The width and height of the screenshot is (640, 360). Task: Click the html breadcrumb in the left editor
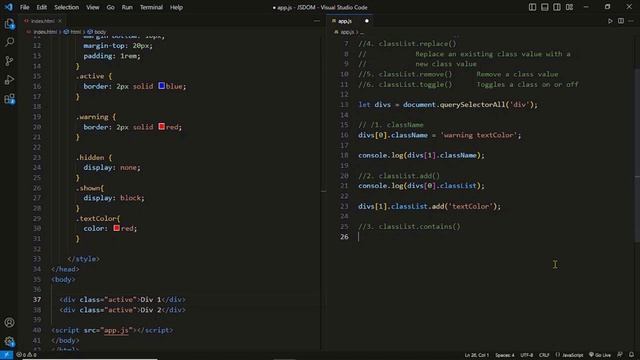[72, 32]
